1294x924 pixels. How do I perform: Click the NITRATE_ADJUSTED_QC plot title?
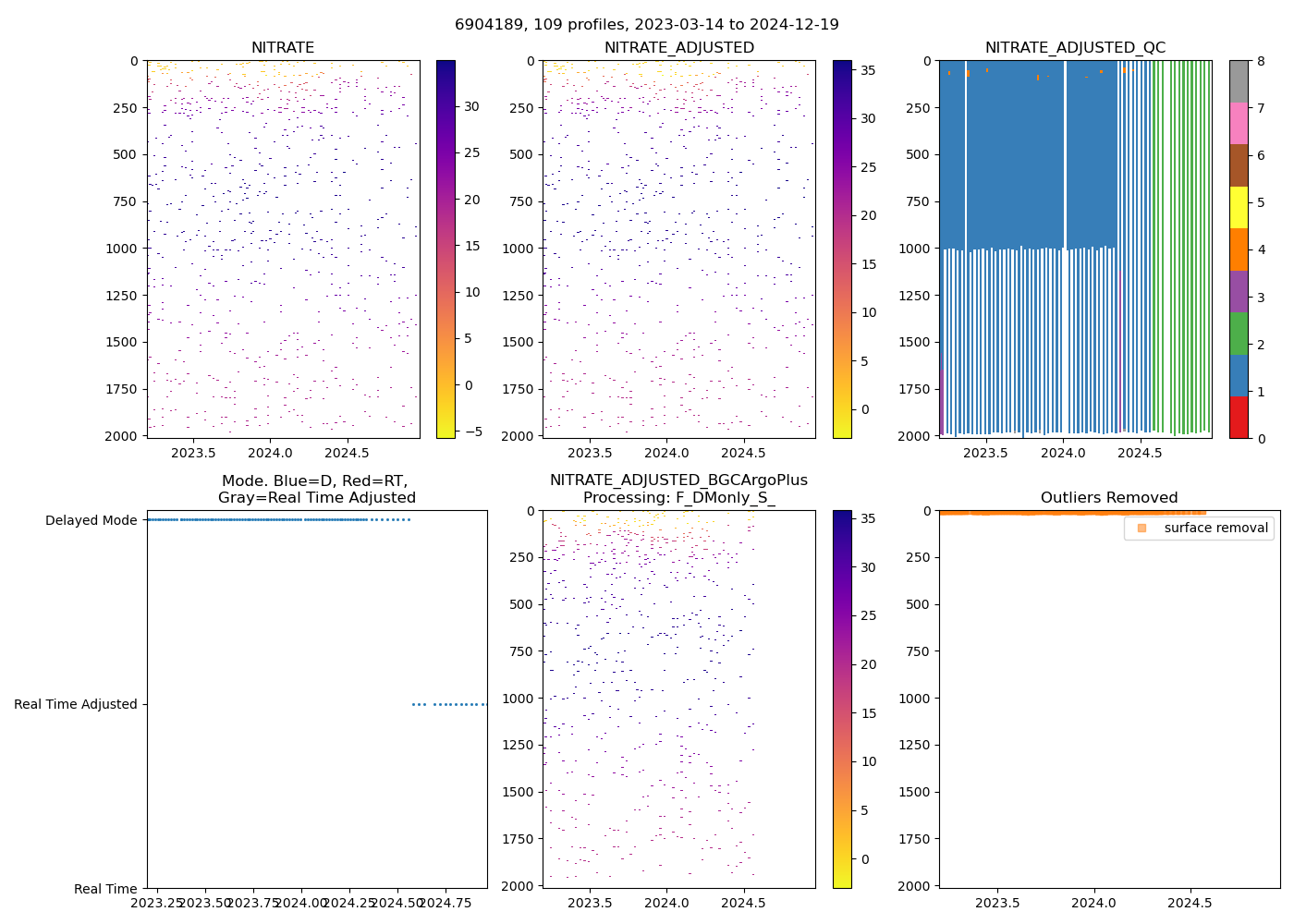pyautogui.click(x=1075, y=48)
